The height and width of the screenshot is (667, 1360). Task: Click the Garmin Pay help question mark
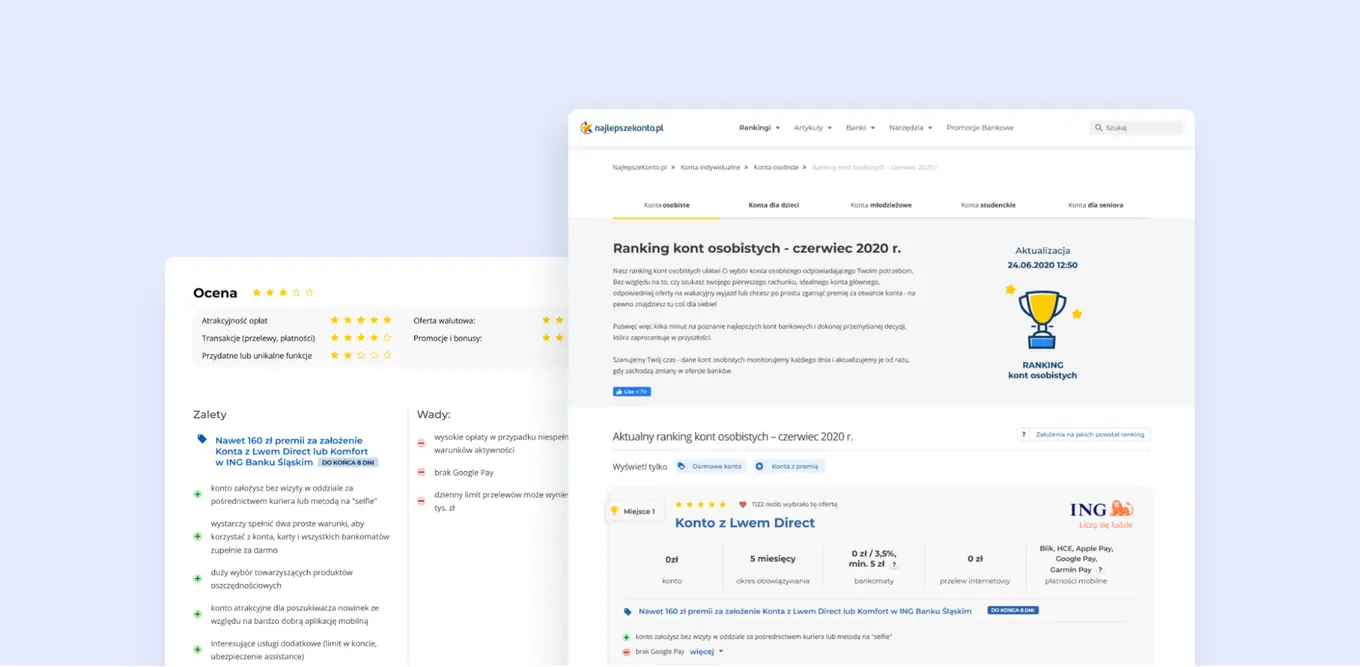tap(1100, 569)
